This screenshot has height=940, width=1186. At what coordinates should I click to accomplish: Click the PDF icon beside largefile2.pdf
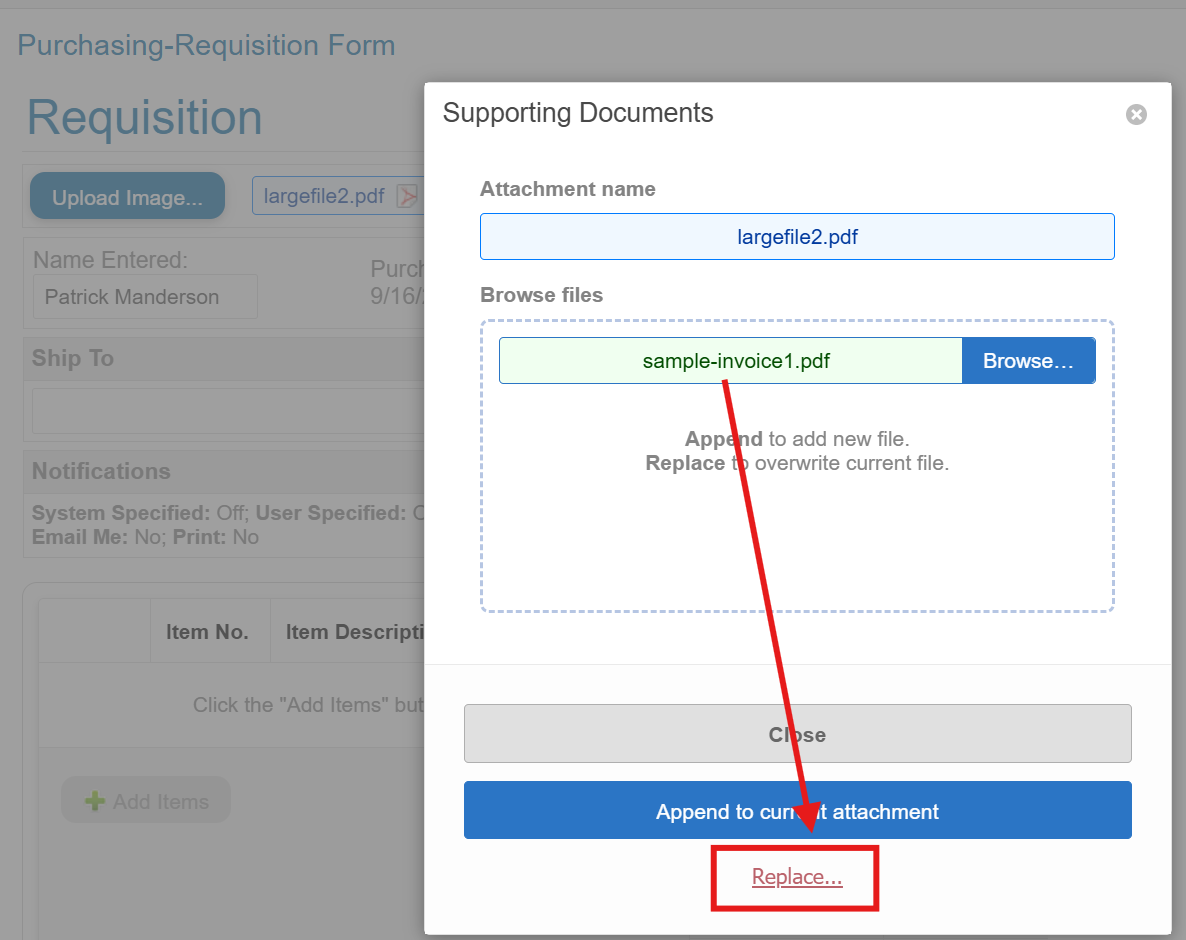coord(407,196)
